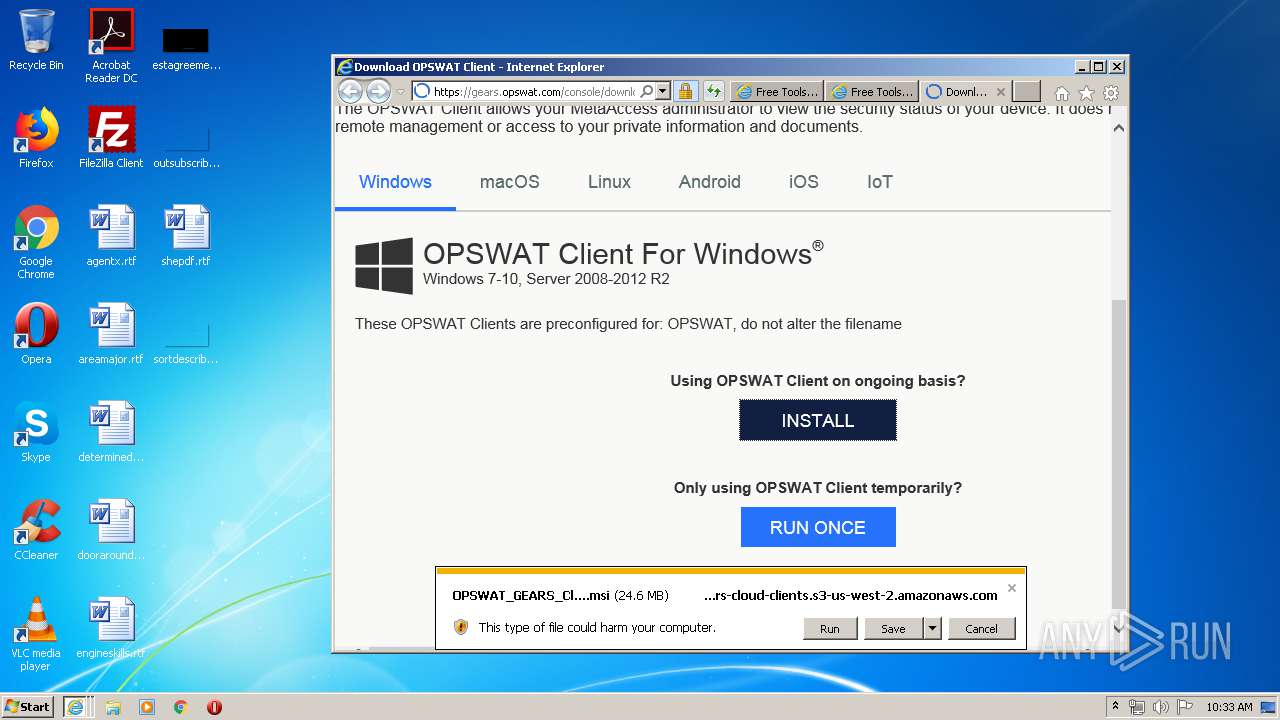Open Google Chrome desktop shortcut
The width and height of the screenshot is (1280, 720).
(x=36, y=242)
